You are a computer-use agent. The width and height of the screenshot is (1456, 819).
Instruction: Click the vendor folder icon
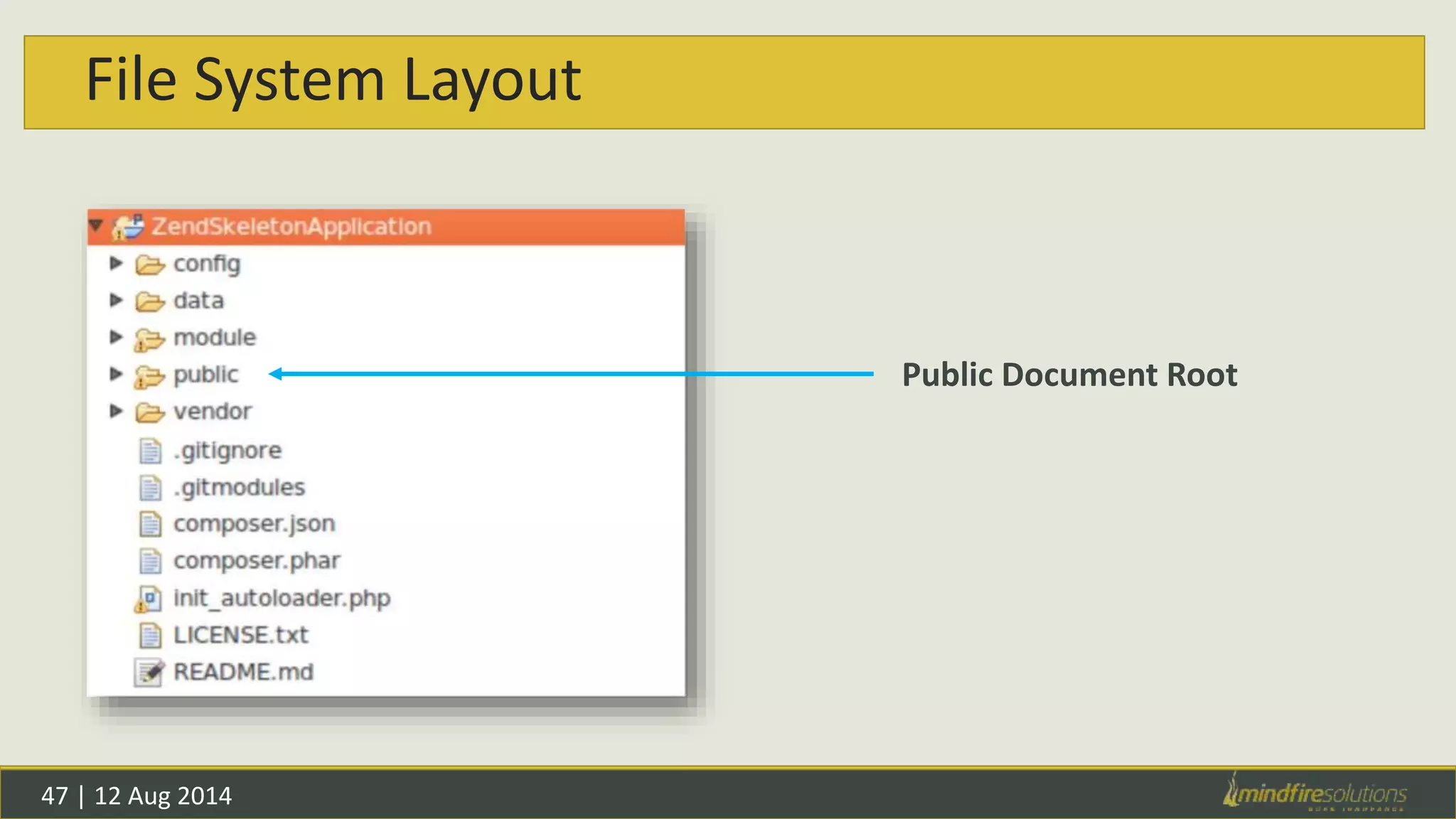(149, 412)
